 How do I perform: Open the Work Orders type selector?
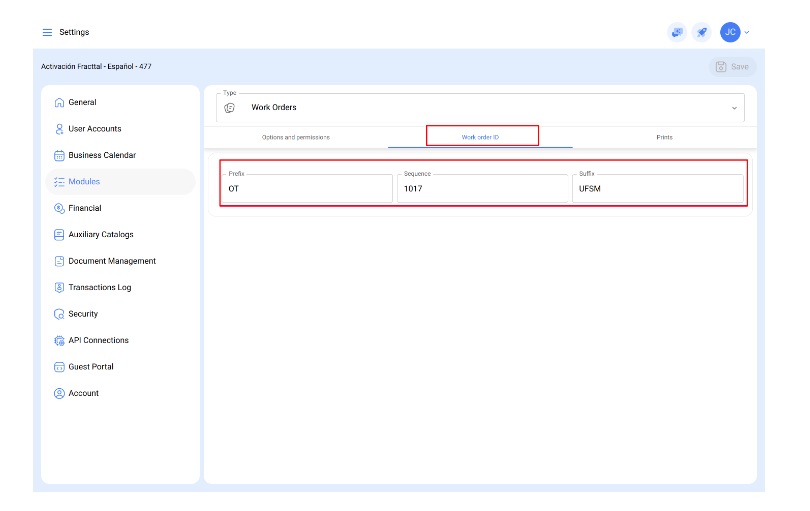click(x=480, y=107)
